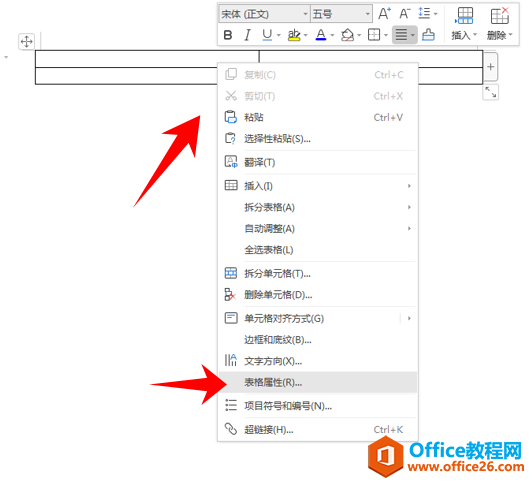The image size is (531, 484).
Task: Expand shading color dropdown arrow
Action: point(359,35)
